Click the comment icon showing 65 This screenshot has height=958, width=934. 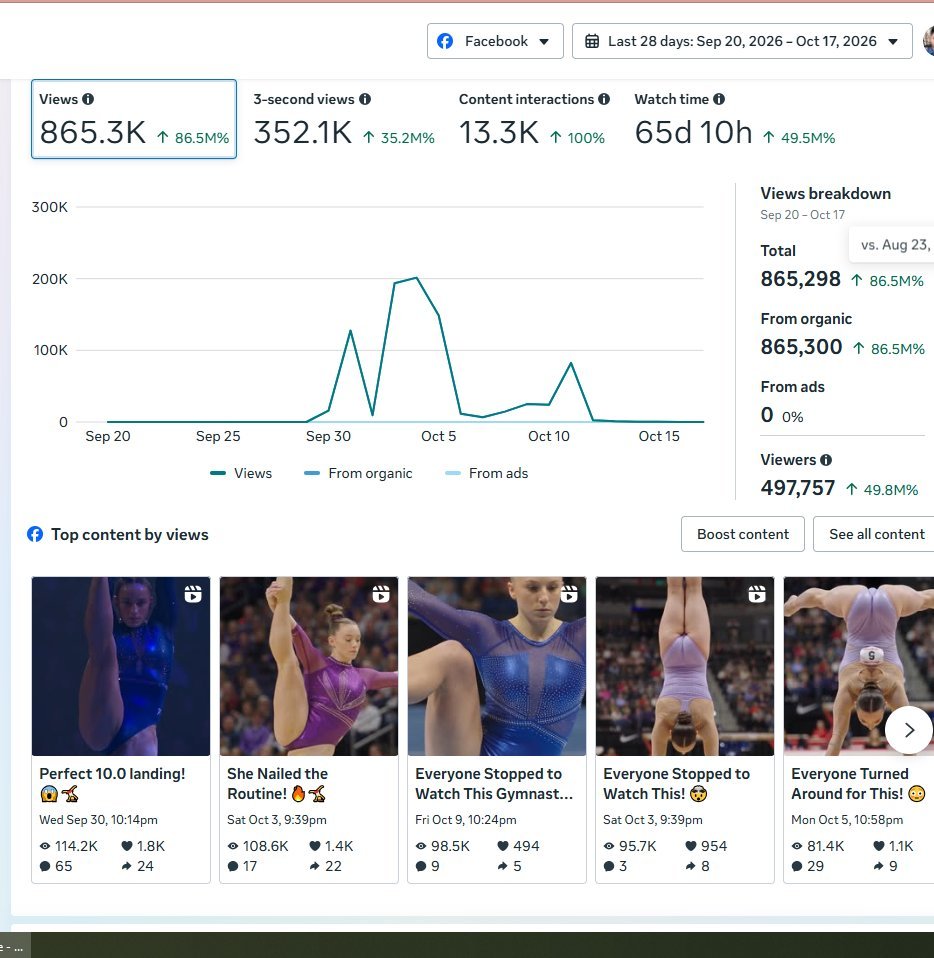pos(45,866)
